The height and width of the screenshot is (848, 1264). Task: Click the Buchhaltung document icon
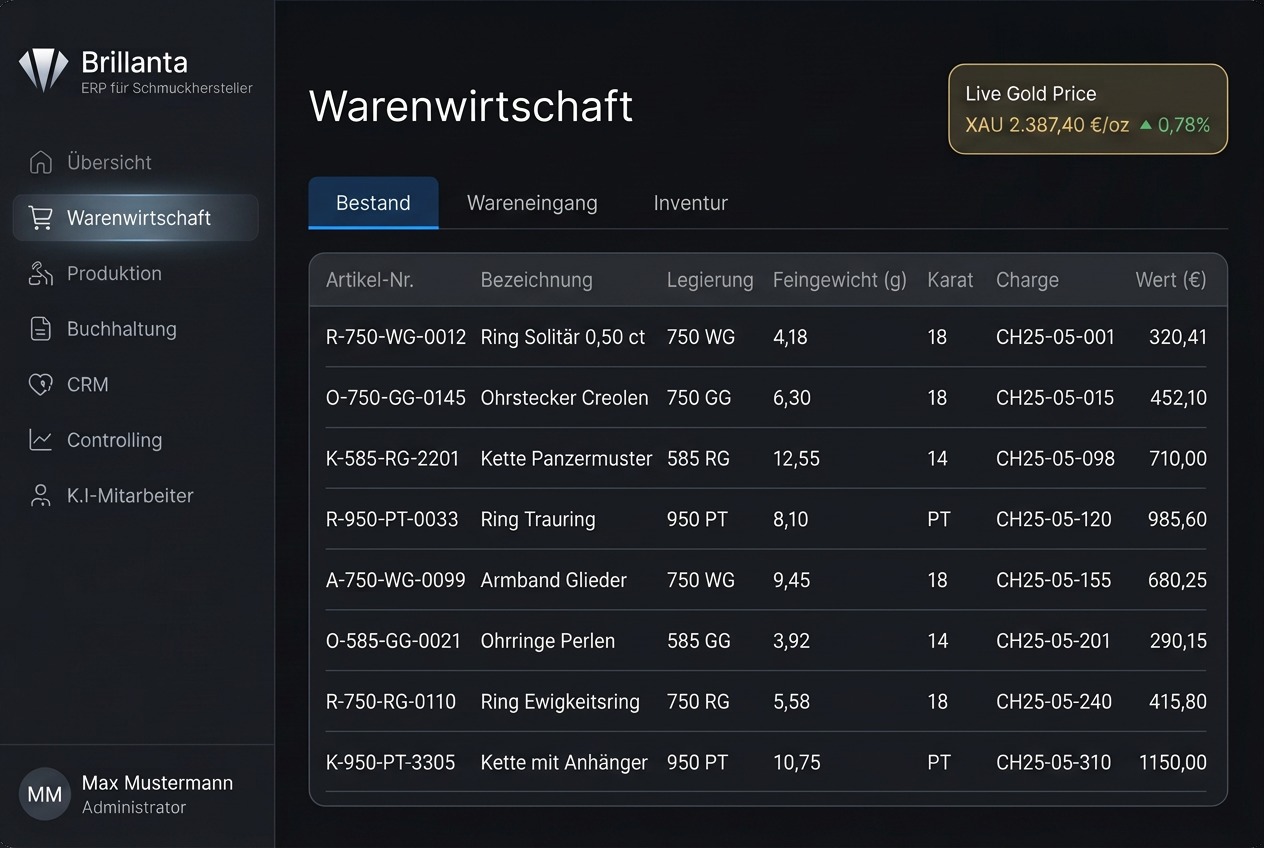coord(41,329)
